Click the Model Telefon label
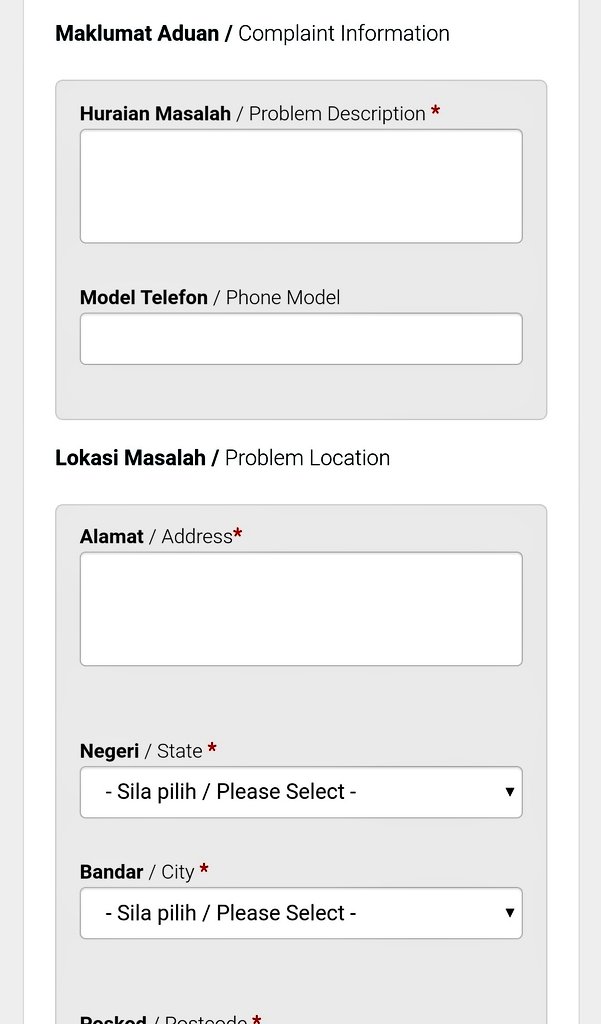Viewport: 601px width, 1024px height. (144, 298)
